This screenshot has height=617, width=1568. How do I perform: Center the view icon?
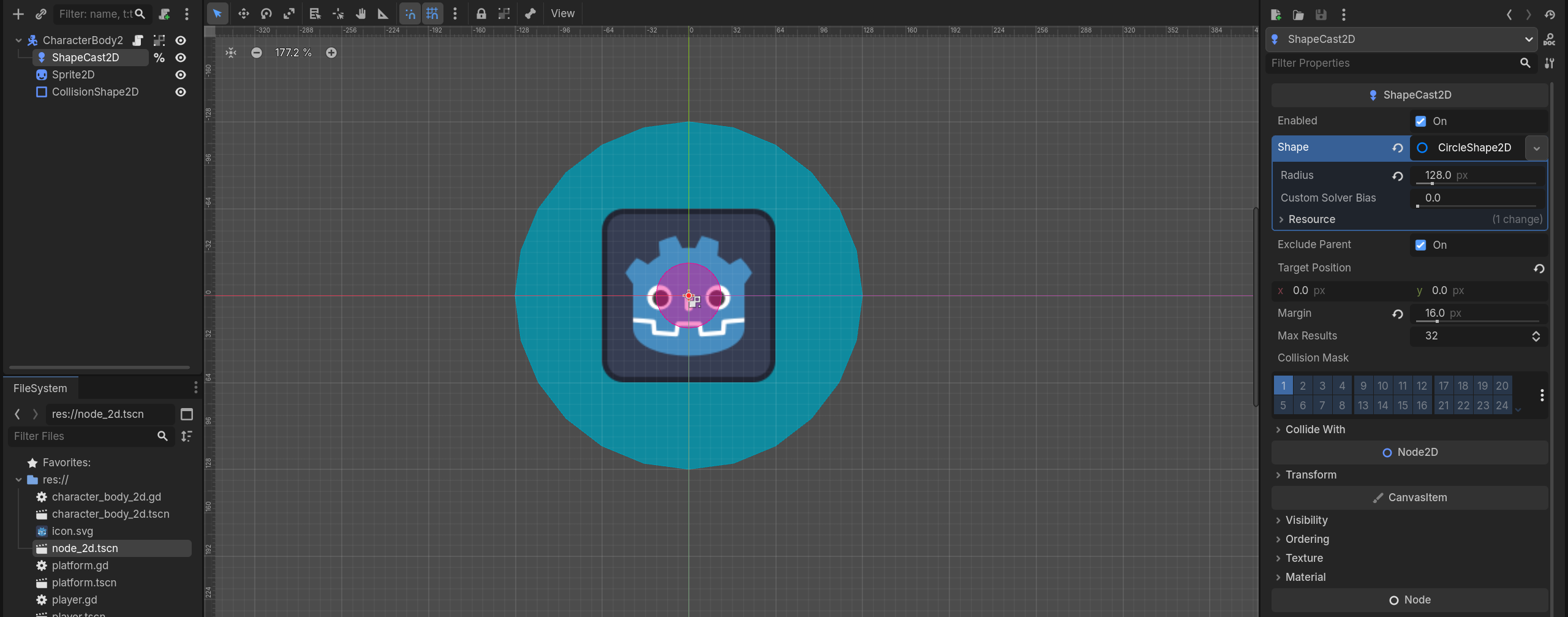coord(231,53)
